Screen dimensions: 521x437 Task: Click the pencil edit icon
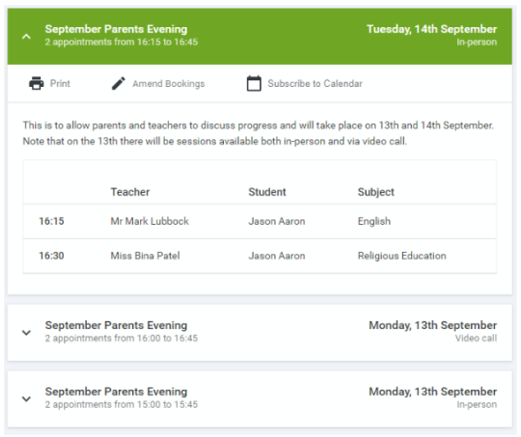(x=118, y=83)
